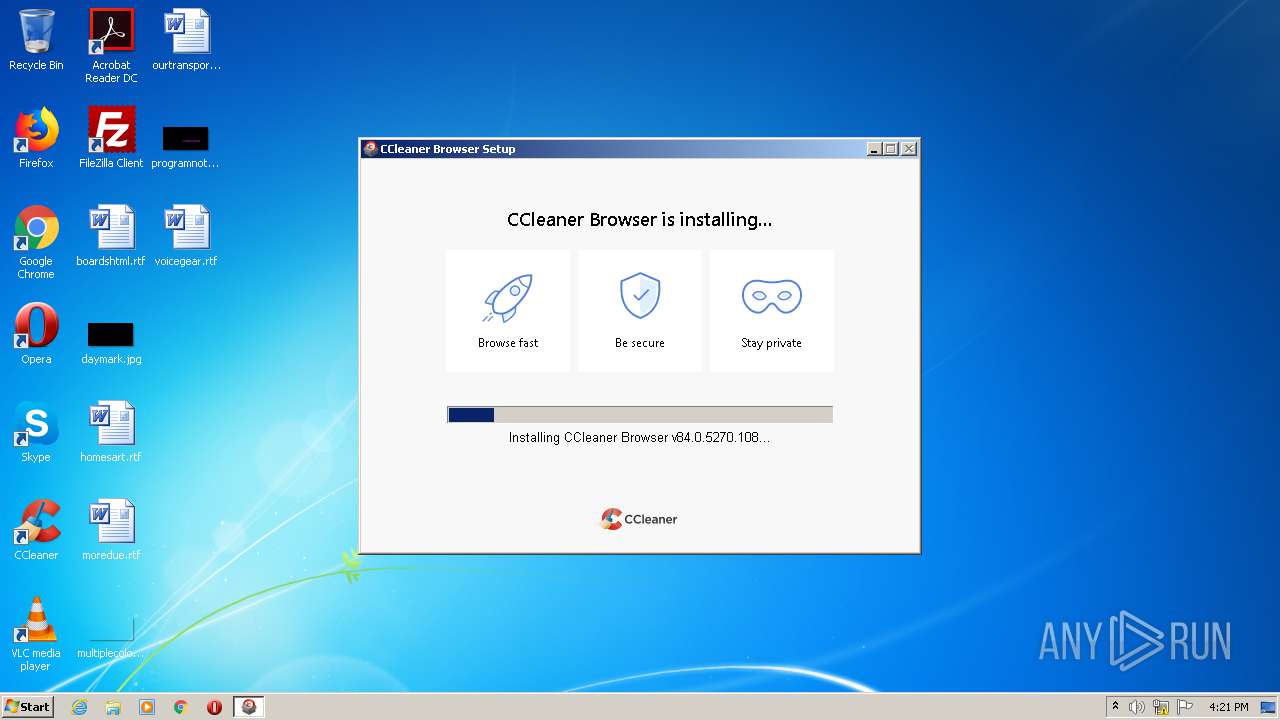Click the CCleaner Browser Setup title bar icon

[x=370, y=149]
